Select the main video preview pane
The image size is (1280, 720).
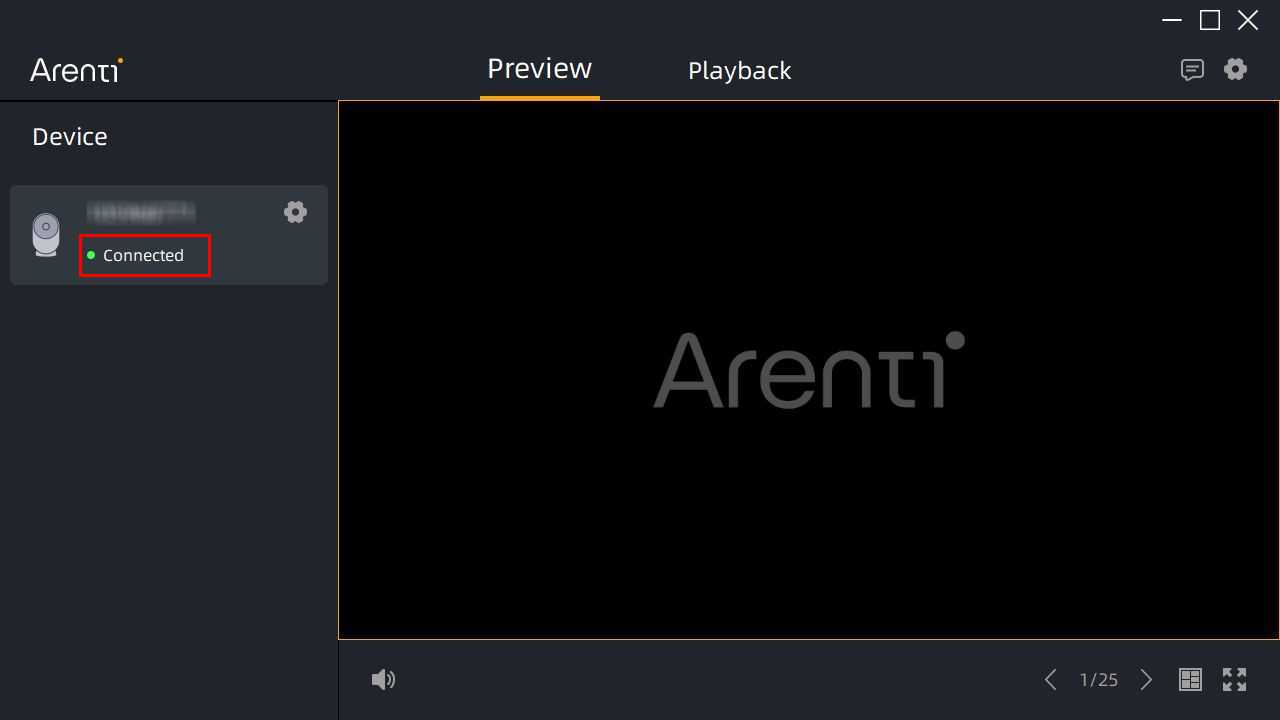click(809, 370)
